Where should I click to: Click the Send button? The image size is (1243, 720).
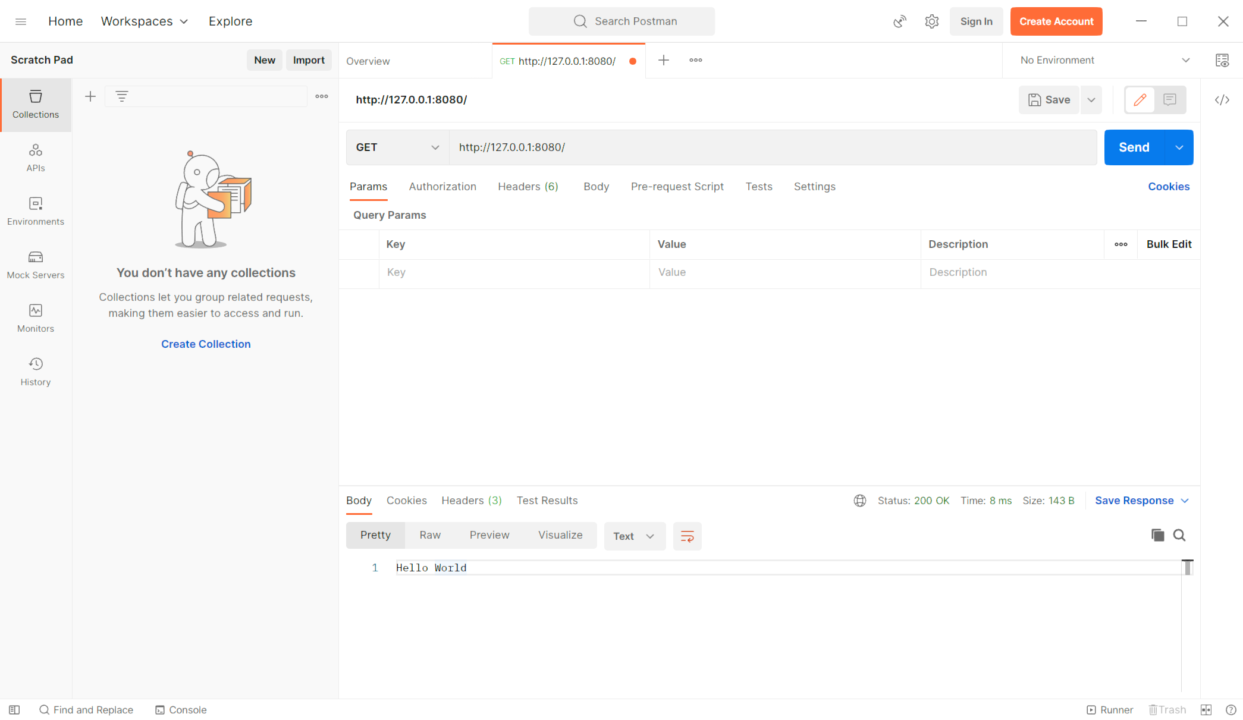tap(1134, 147)
